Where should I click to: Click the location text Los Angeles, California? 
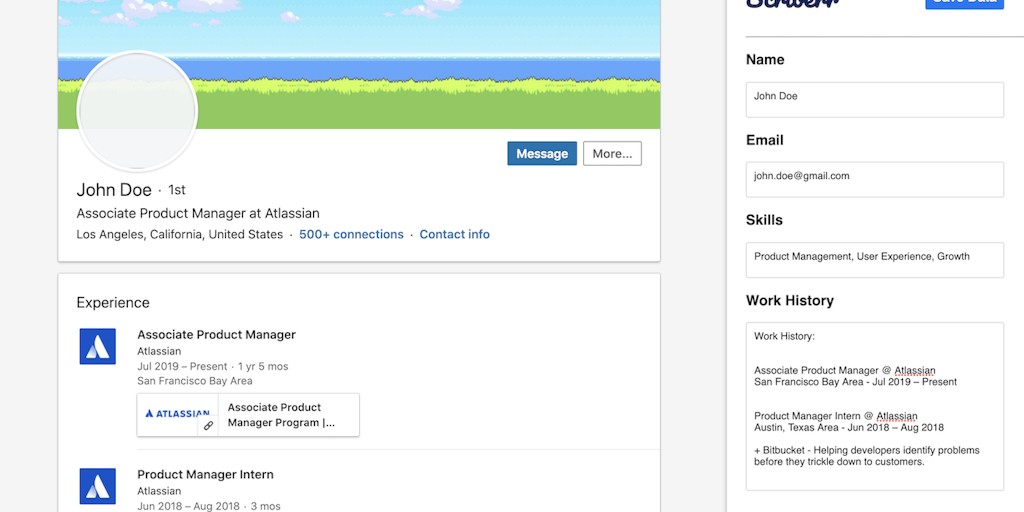(180, 234)
